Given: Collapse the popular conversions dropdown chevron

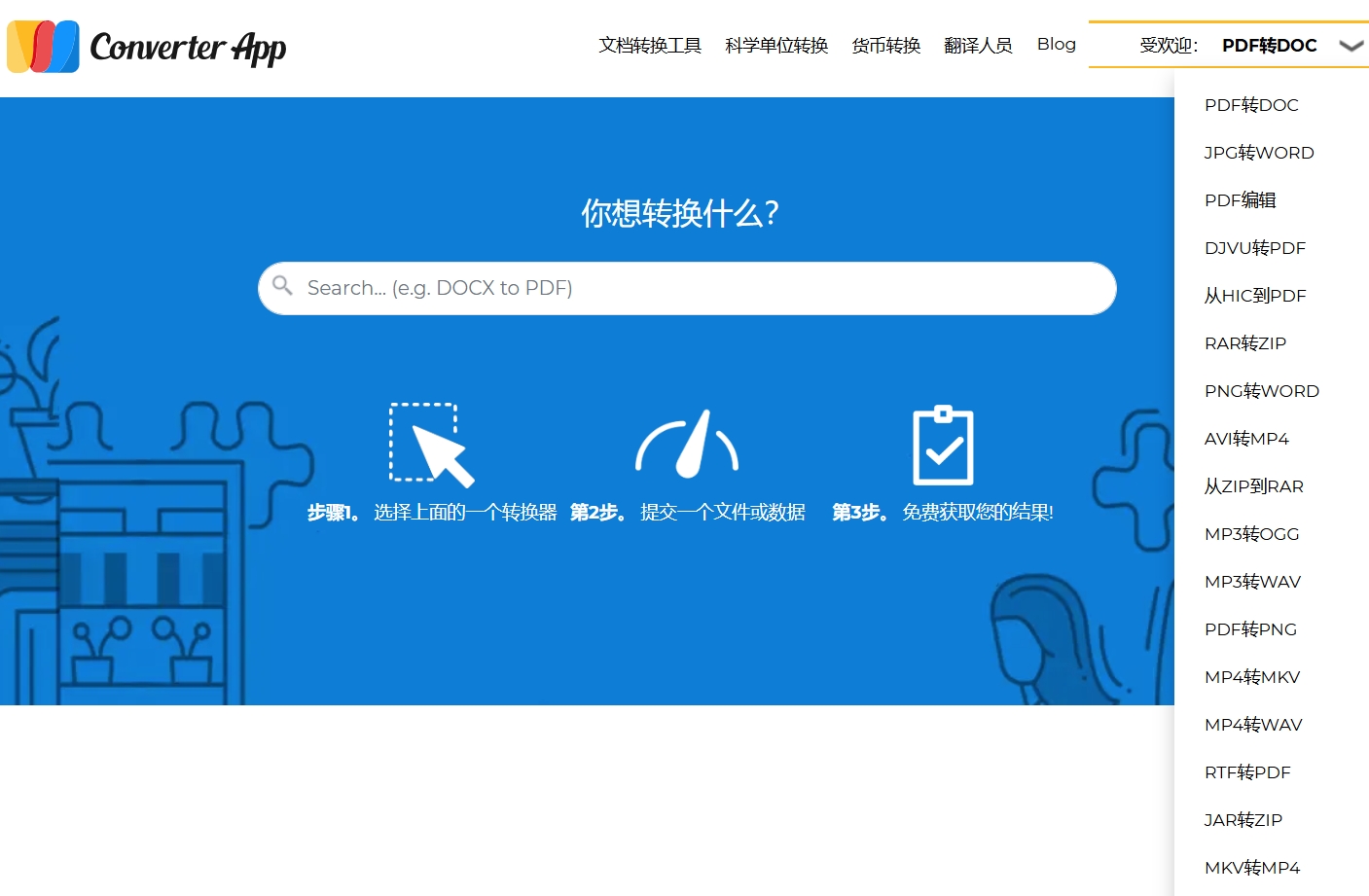Looking at the screenshot, I should pyautogui.click(x=1351, y=46).
